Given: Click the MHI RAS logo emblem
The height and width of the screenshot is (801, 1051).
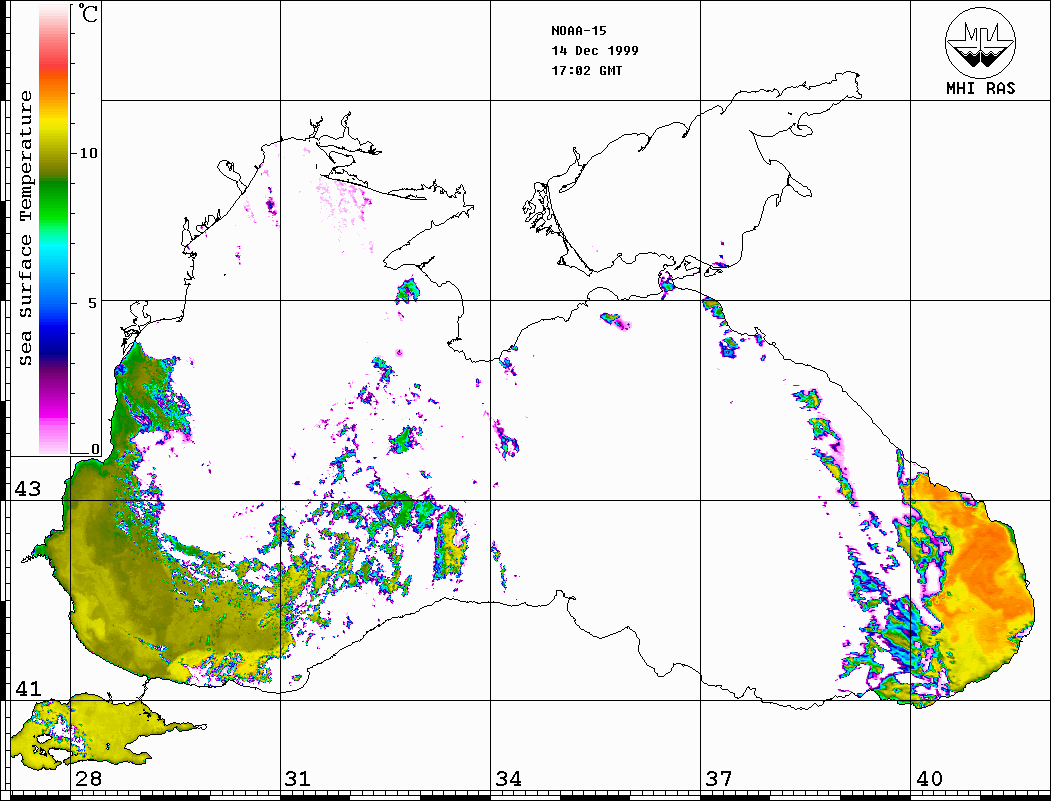Looking at the screenshot, I should click(981, 42).
